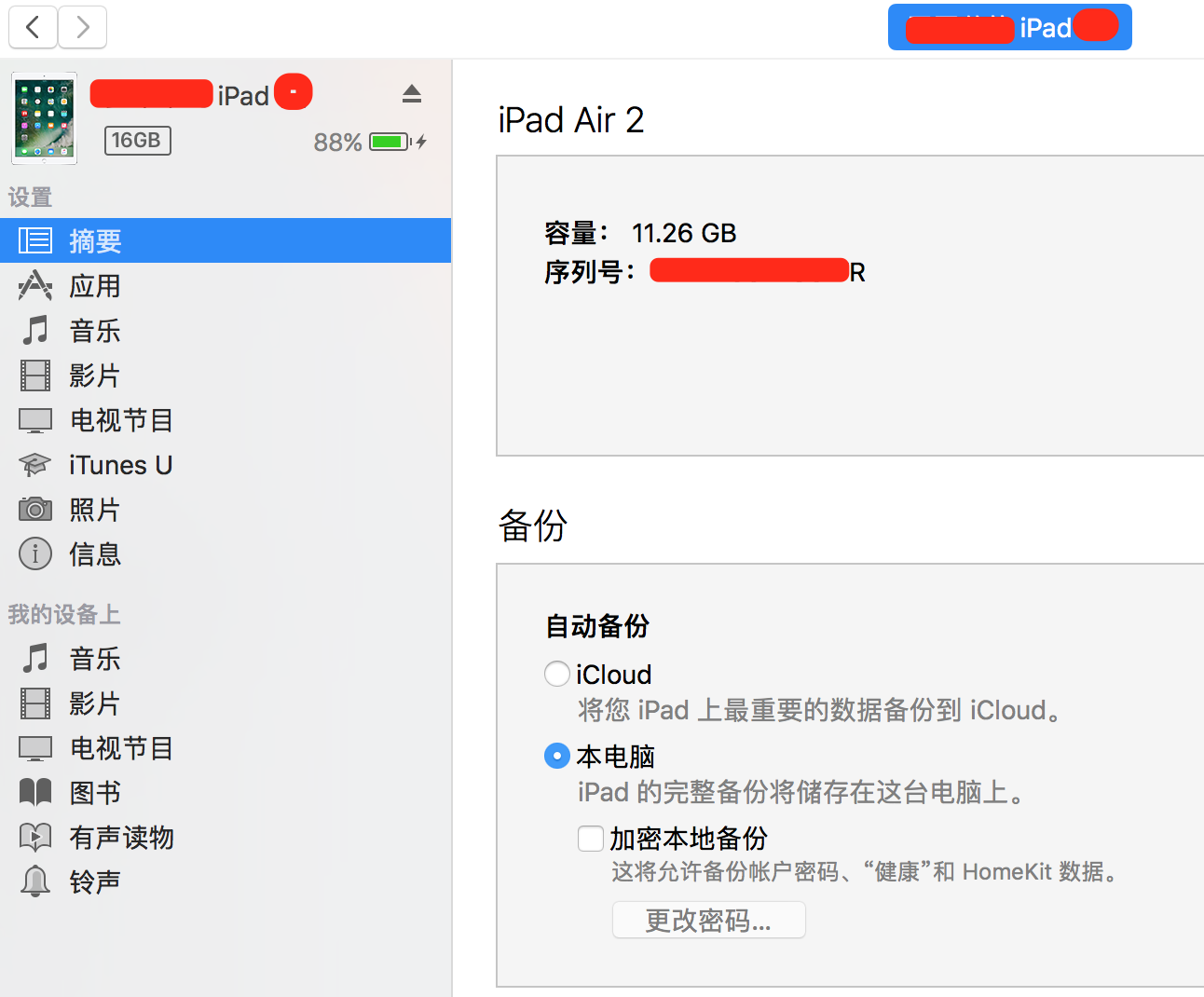
Task: Click the 容量 label text
Action: tap(576, 233)
